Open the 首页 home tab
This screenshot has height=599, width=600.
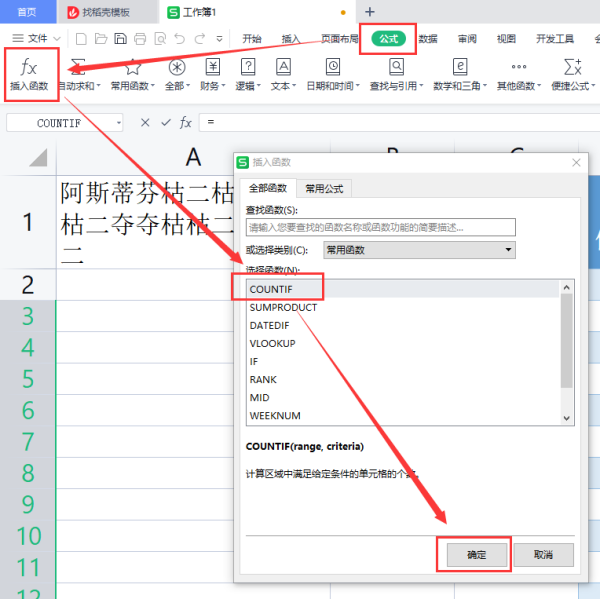coord(28,12)
